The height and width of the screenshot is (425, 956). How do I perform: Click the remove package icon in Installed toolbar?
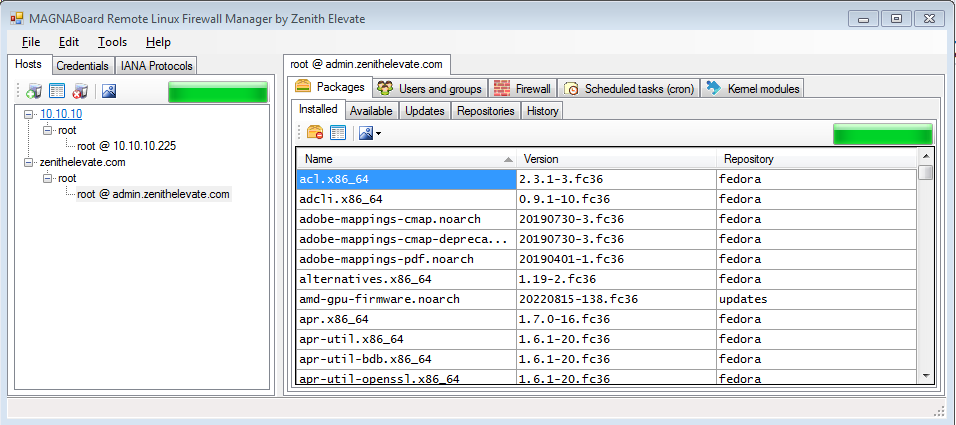tap(315, 132)
